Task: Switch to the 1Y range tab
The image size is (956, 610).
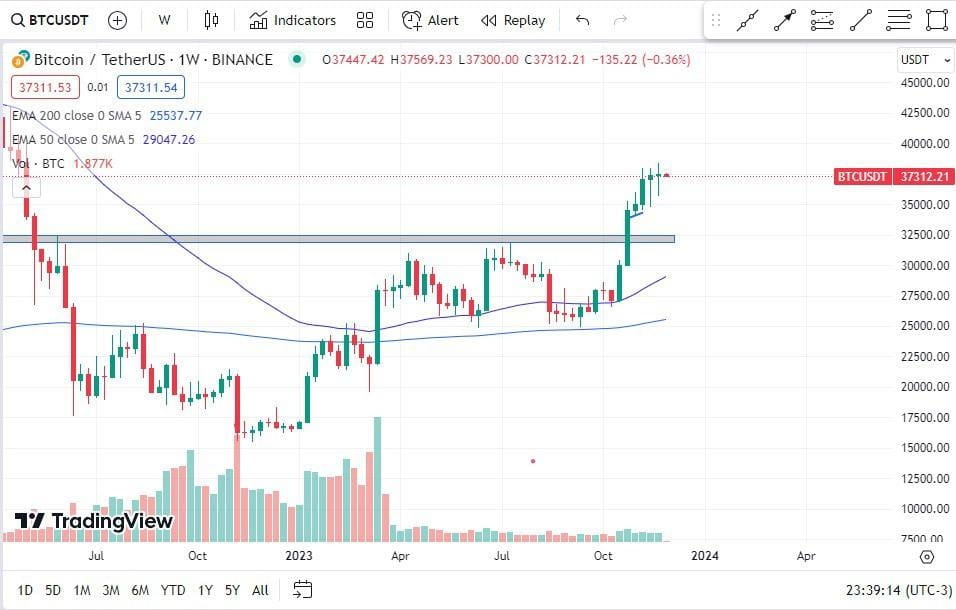Action: click(205, 590)
